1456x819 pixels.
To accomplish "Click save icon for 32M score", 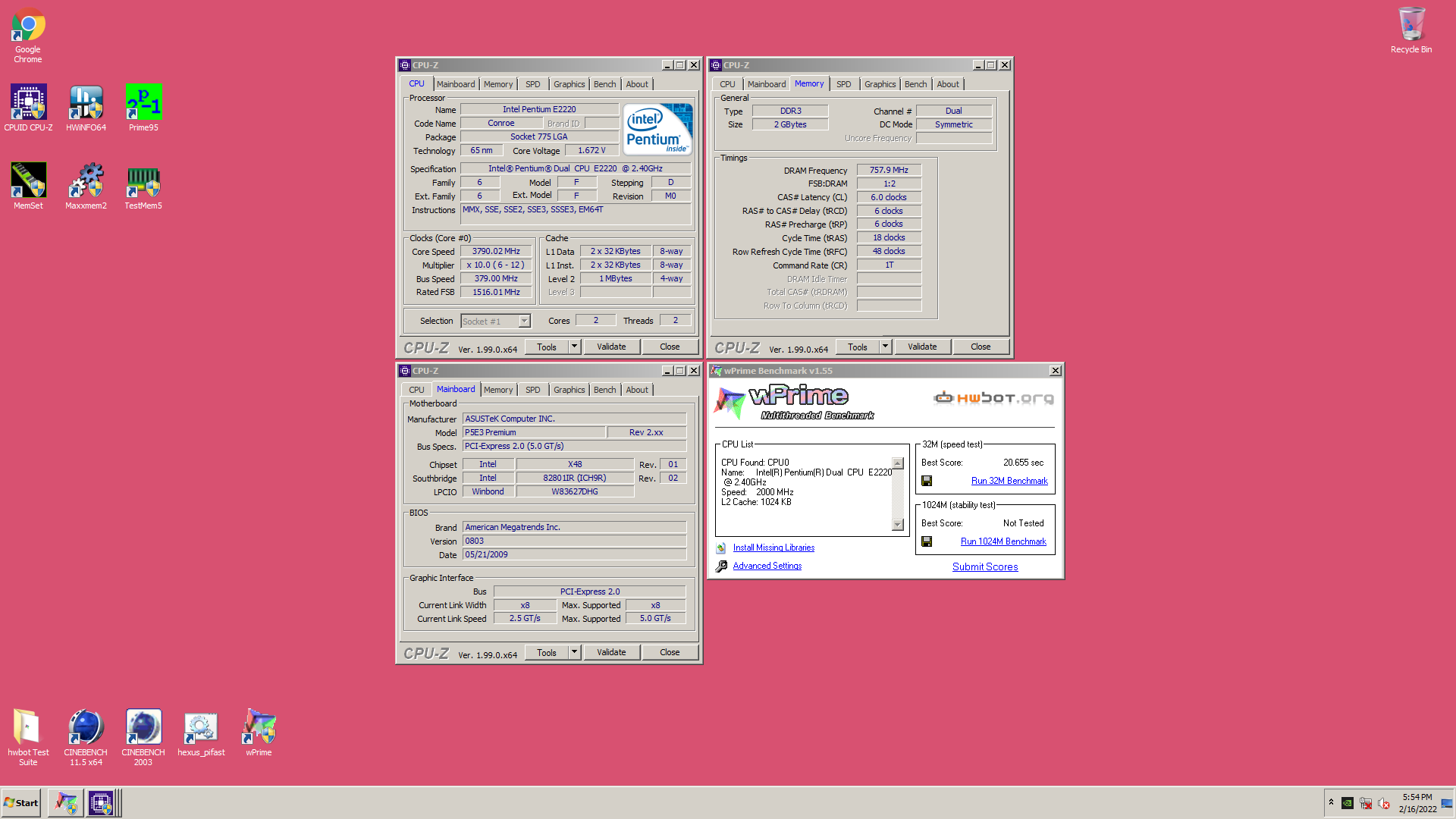I will (x=927, y=481).
